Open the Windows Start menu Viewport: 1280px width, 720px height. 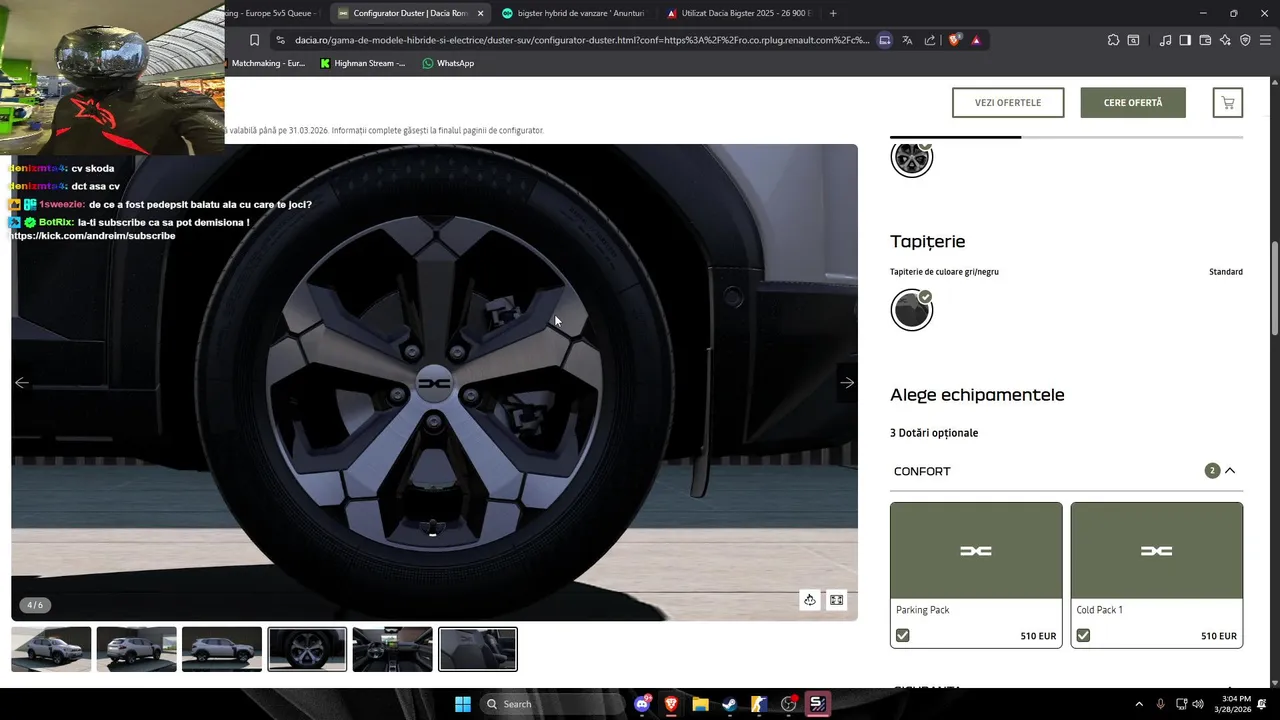tap(463, 704)
